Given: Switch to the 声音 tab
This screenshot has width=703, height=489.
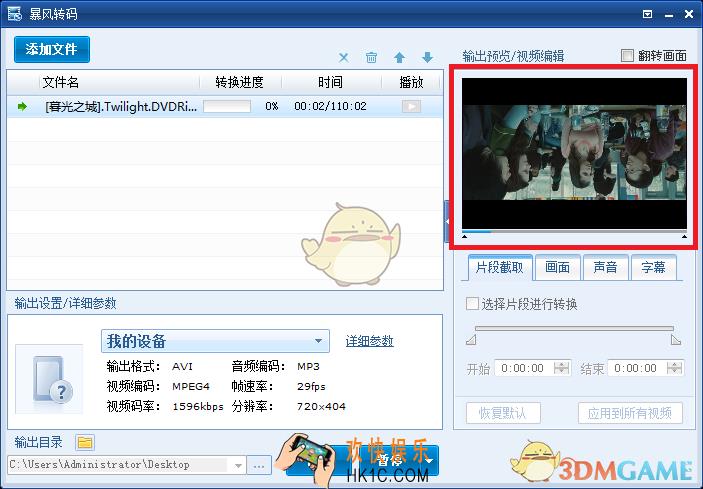Looking at the screenshot, I should coord(605,268).
